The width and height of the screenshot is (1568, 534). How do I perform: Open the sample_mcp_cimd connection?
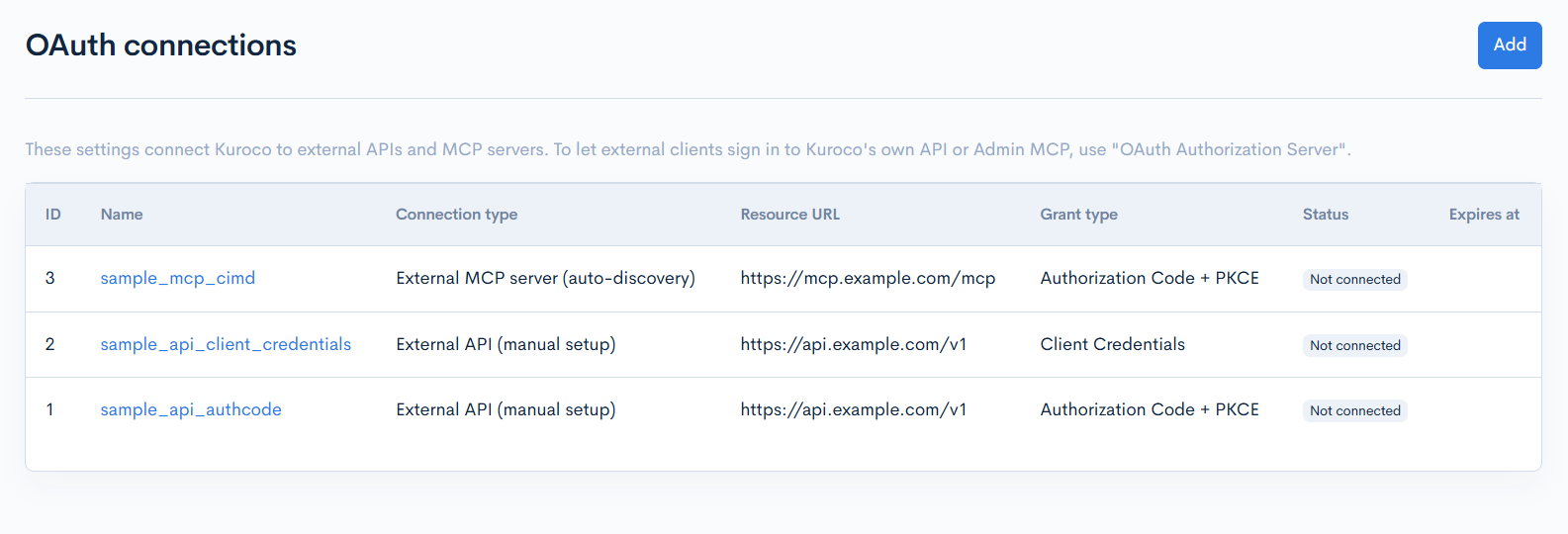(x=178, y=278)
